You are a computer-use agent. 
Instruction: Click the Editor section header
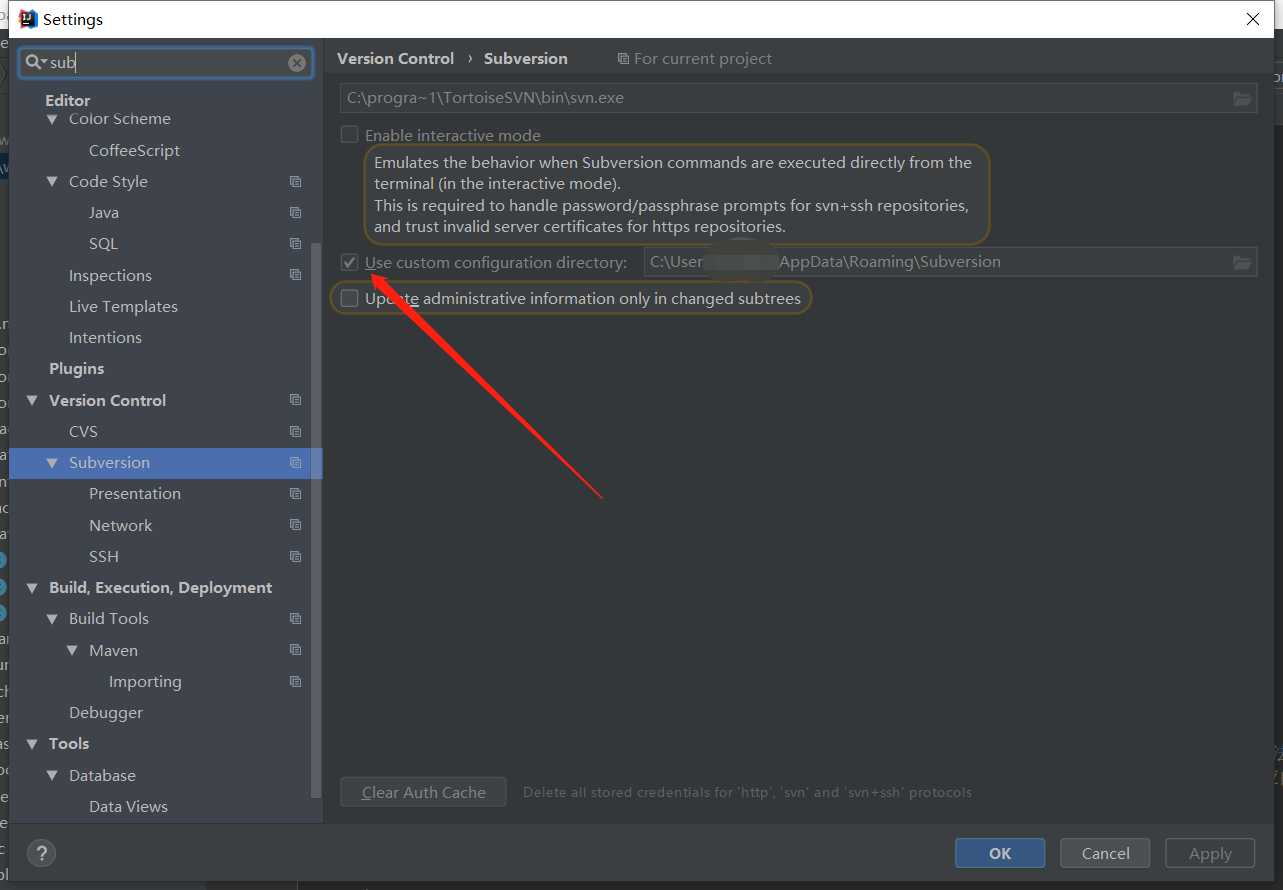tap(67, 100)
